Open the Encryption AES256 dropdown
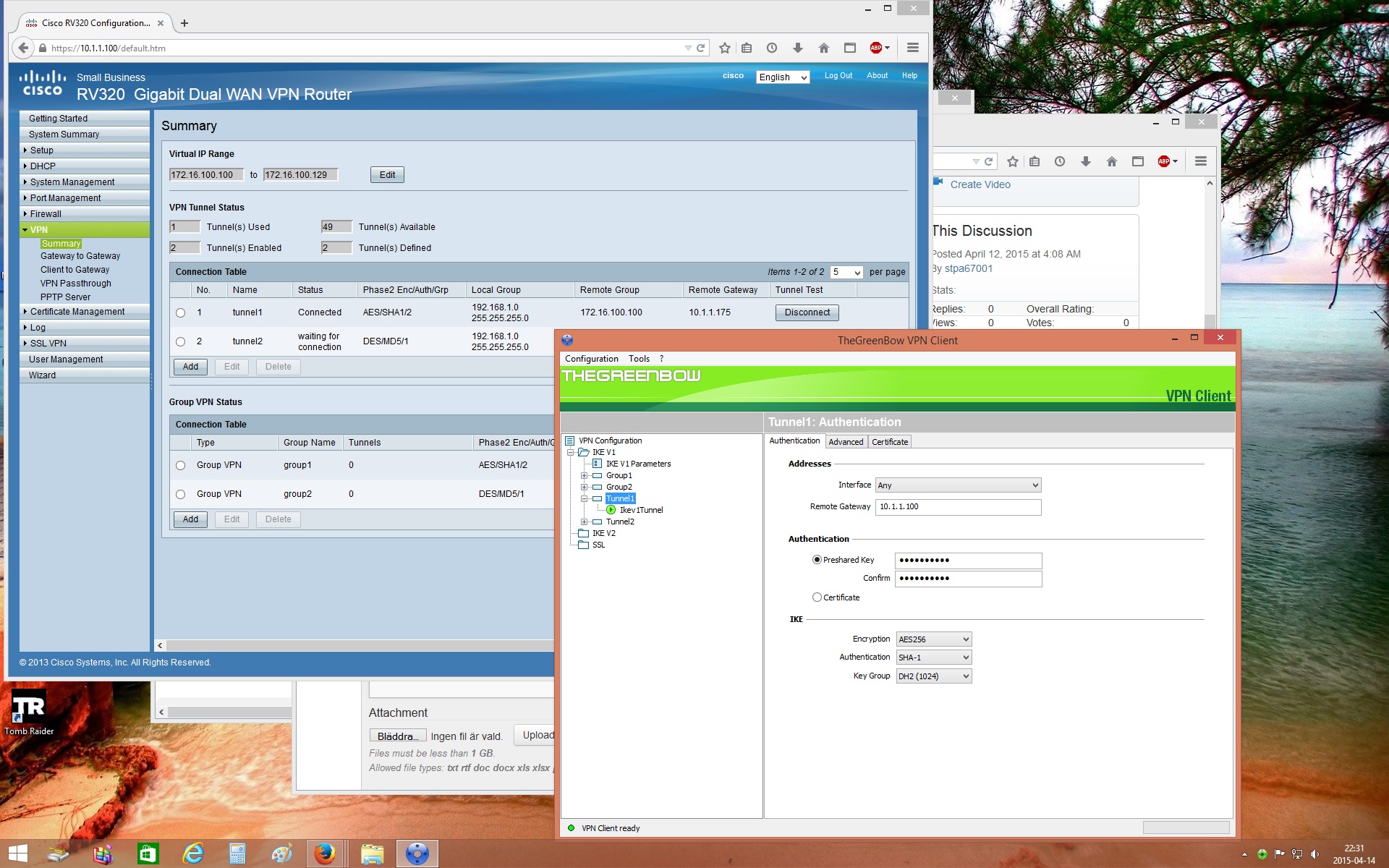 tap(934, 639)
